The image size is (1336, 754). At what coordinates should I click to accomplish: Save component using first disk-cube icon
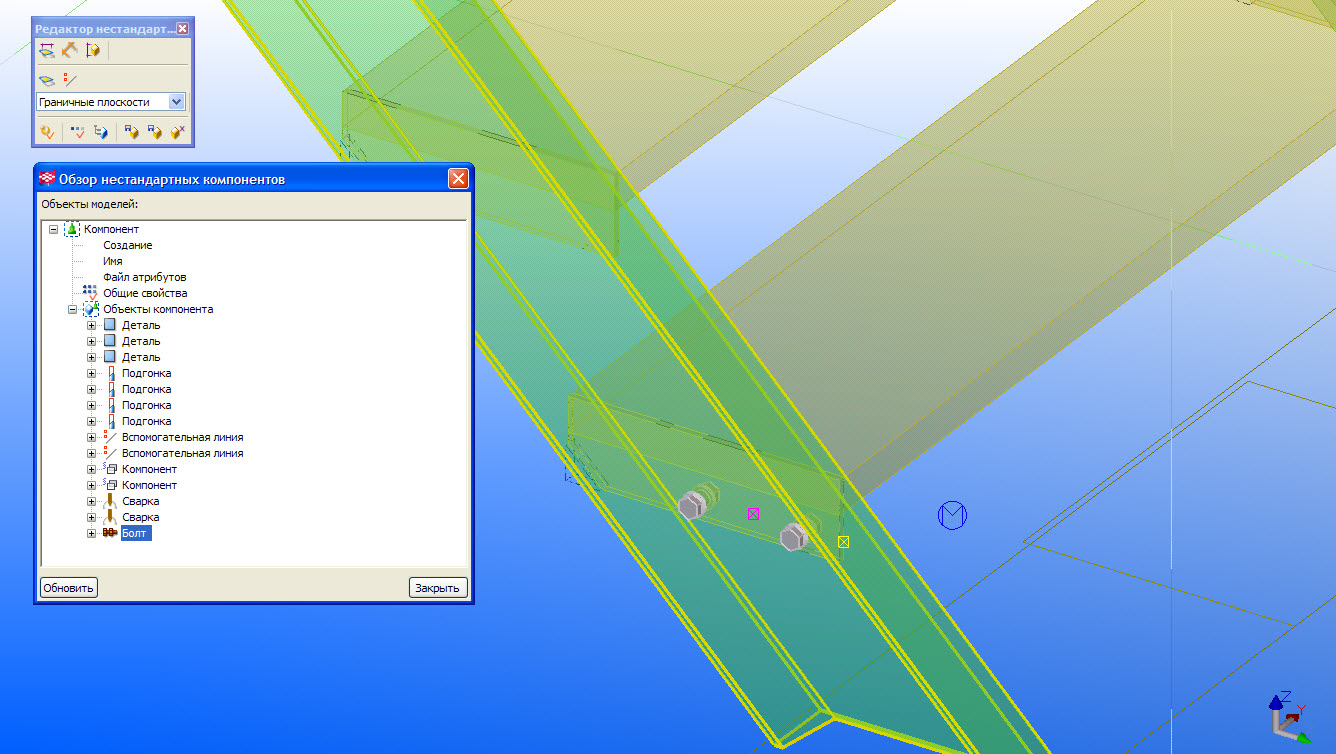point(131,131)
